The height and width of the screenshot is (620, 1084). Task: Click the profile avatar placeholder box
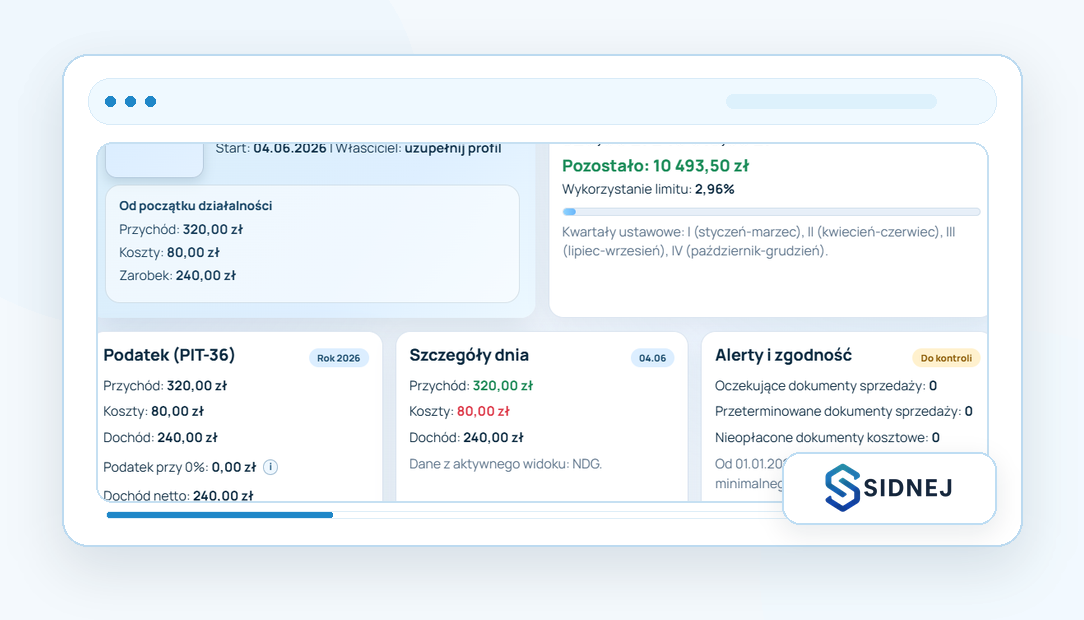[x=154, y=160]
